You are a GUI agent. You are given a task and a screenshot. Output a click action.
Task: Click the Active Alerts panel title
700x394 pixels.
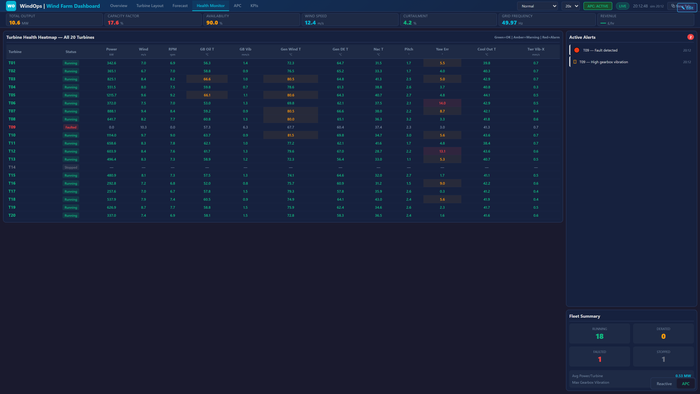582,37
